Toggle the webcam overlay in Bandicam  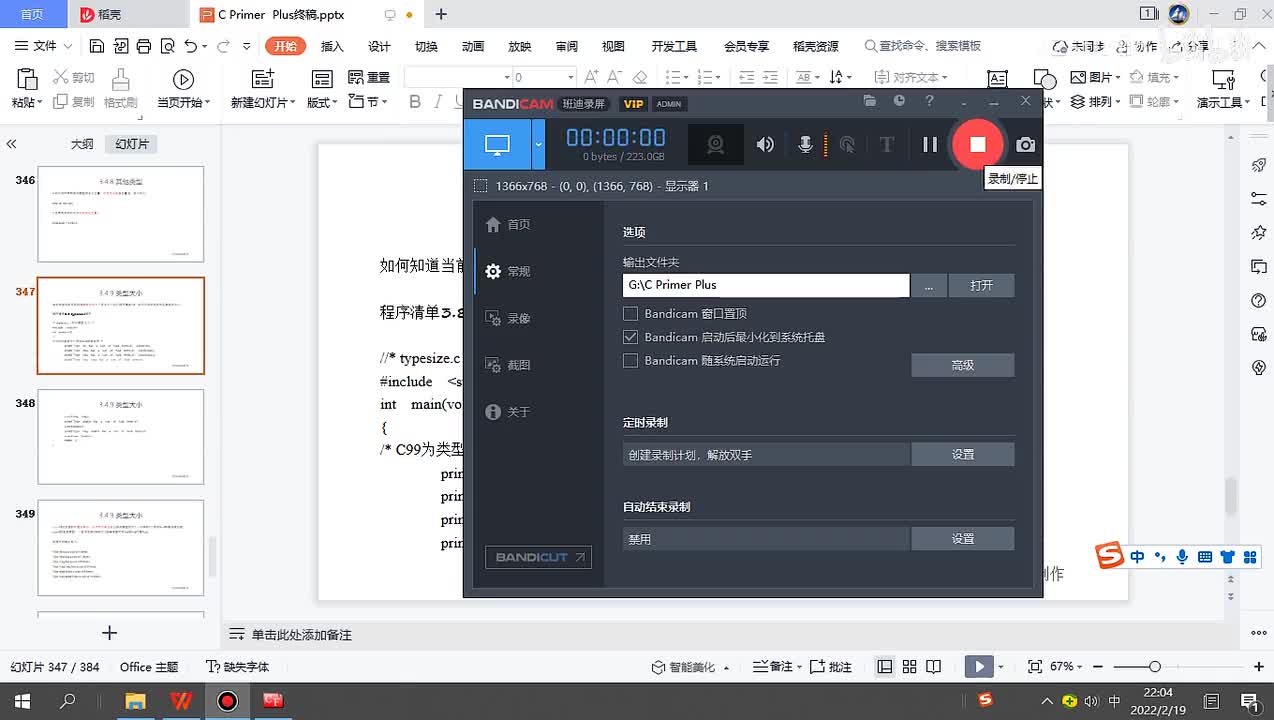(x=716, y=145)
